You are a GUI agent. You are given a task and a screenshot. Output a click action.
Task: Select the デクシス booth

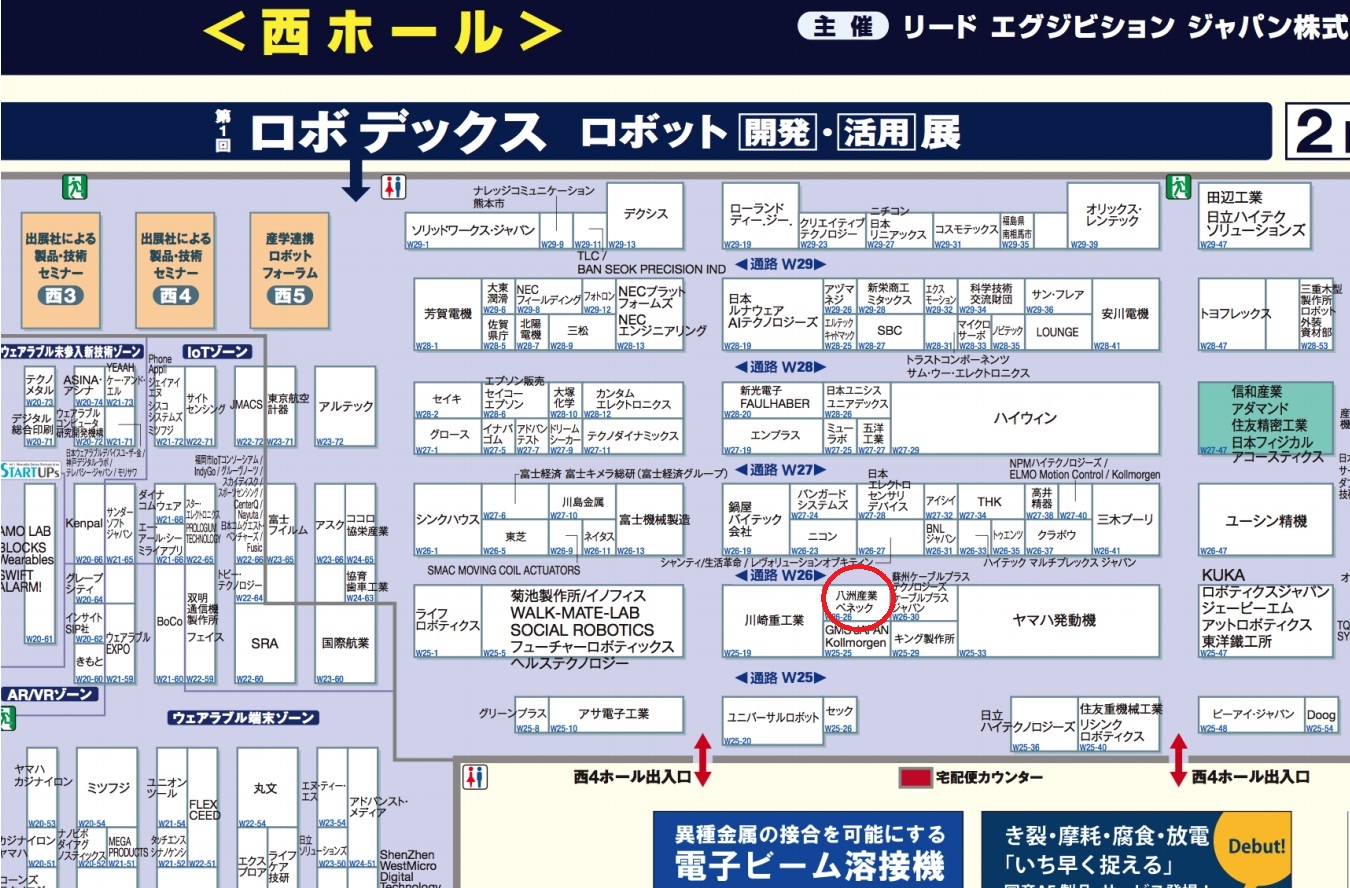pyautogui.click(x=645, y=215)
